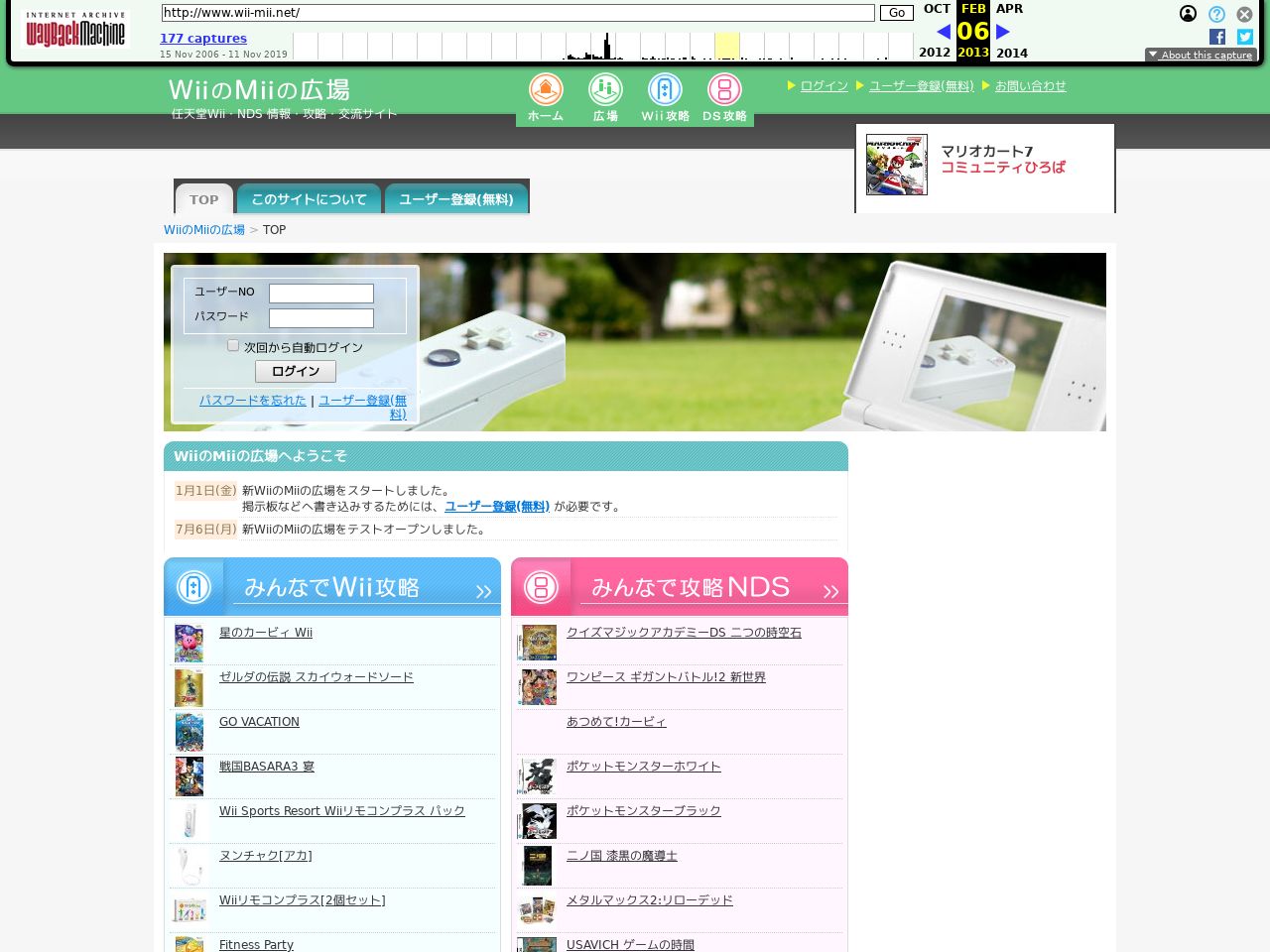Open GO VACATION game thumbnail
The image size is (1270, 952).
click(x=189, y=732)
